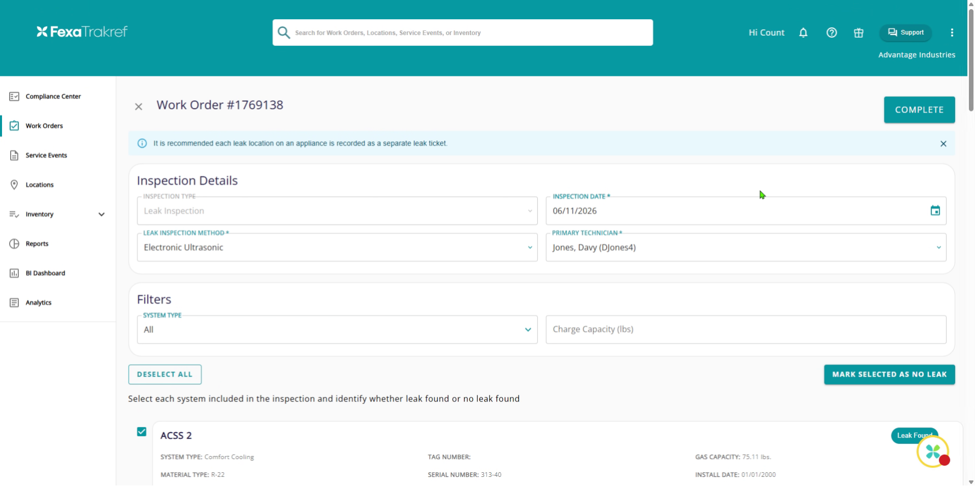Go to Service Events
The height and width of the screenshot is (486, 975).
pos(46,155)
